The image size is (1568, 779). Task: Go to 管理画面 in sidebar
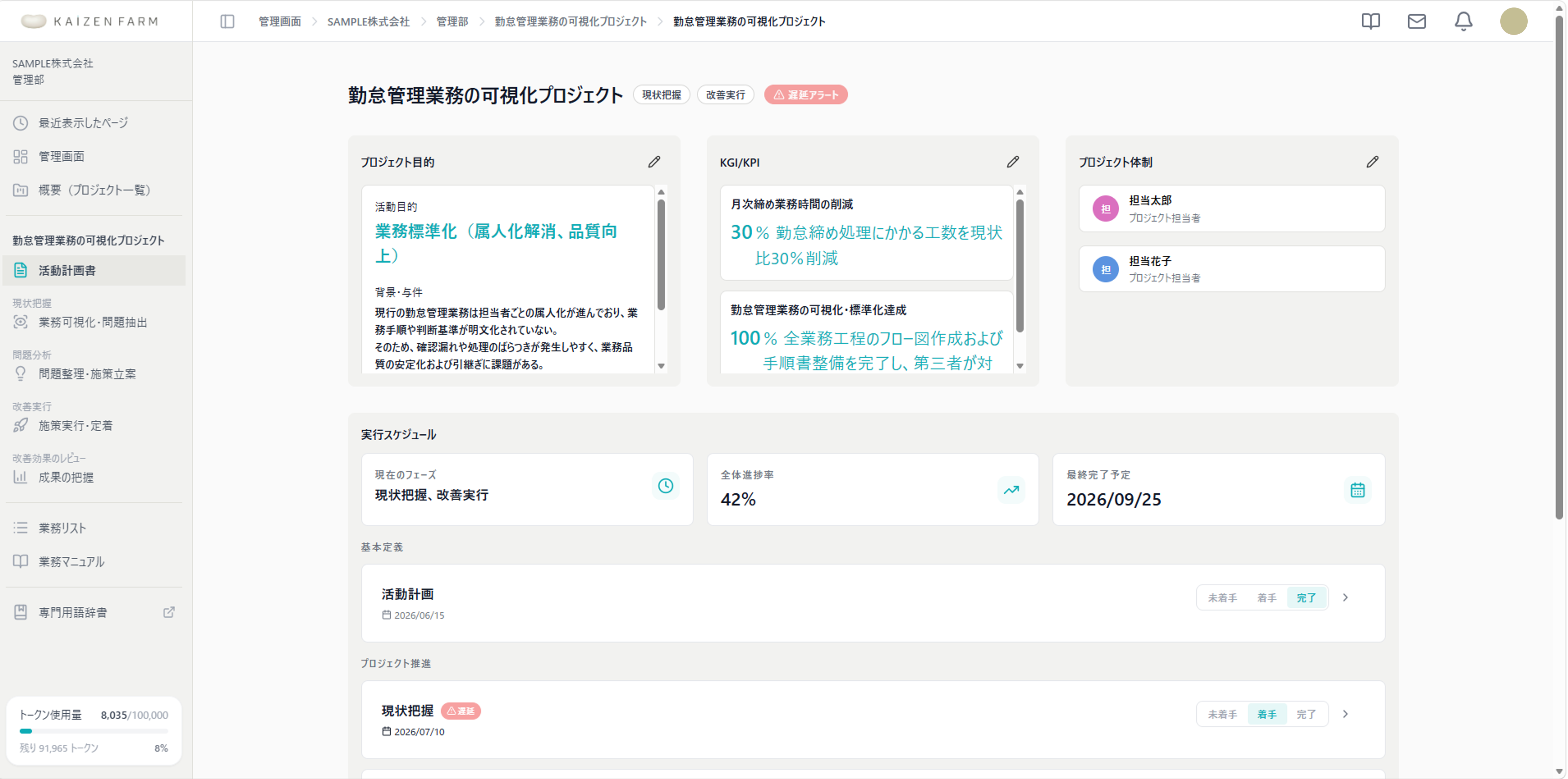point(94,156)
